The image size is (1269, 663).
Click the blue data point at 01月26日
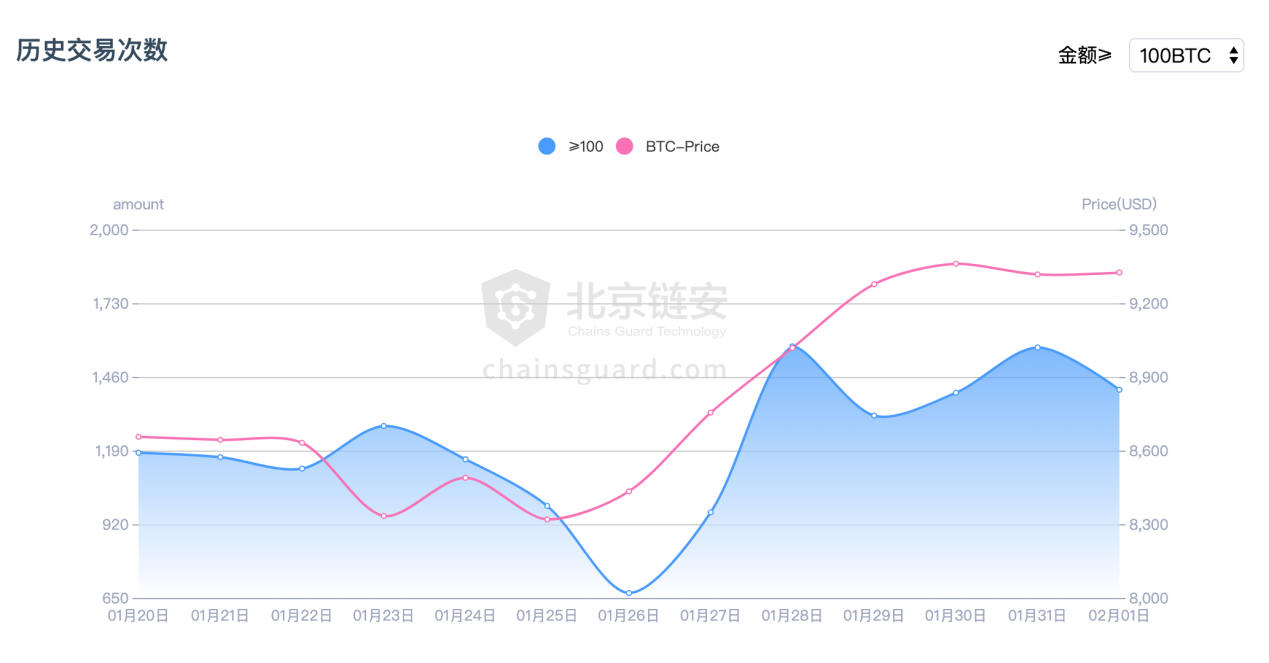[x=629, y=593]
